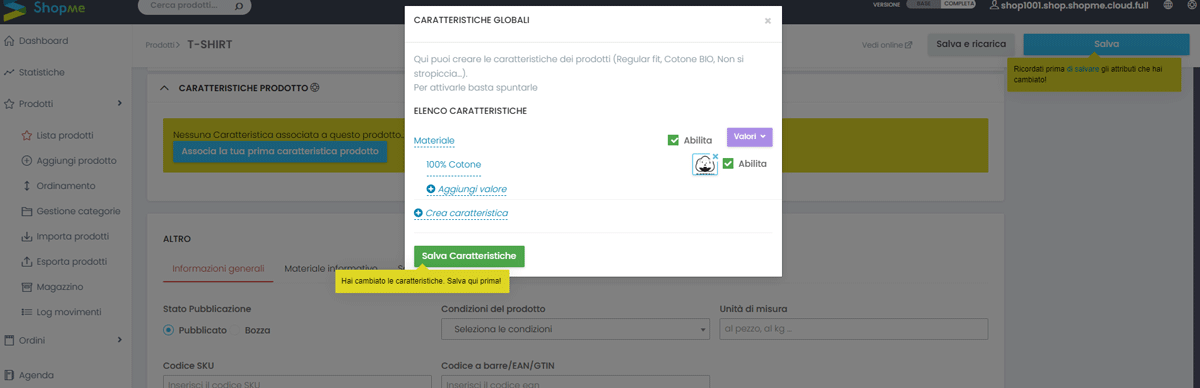1200x388 pixels.
Task: Select the Lista prodotti star icon
Action: 27,135
